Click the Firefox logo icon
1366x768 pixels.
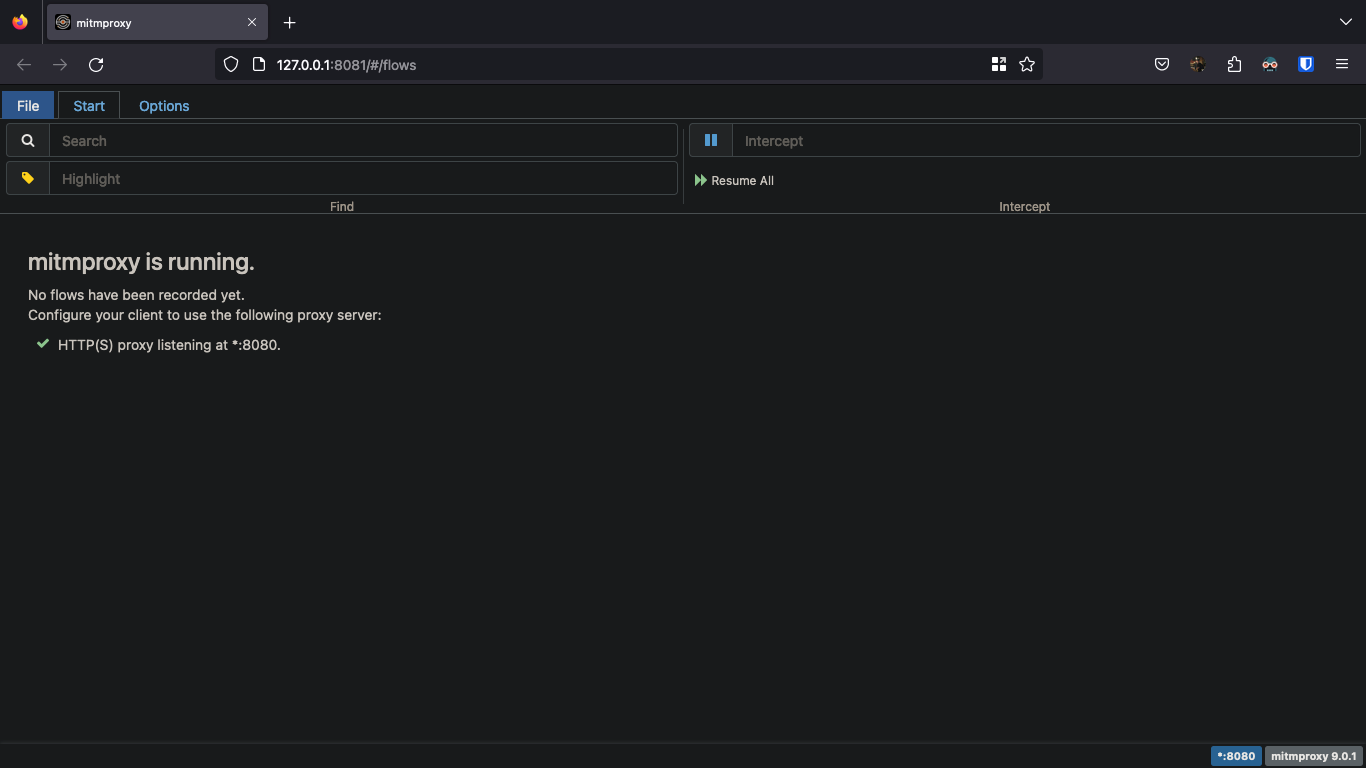pos(20,22)
